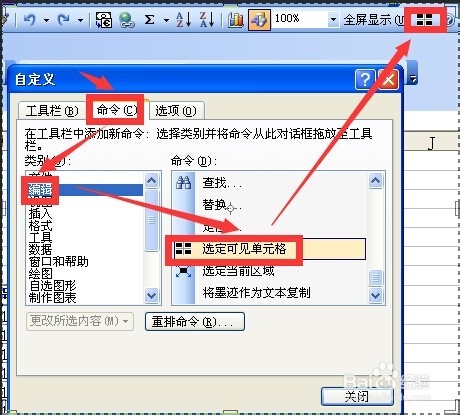The height and width of the screenshot is (415, 460).
Task: Expand the zoom percentage dropdown
Action: click(333, 20)
